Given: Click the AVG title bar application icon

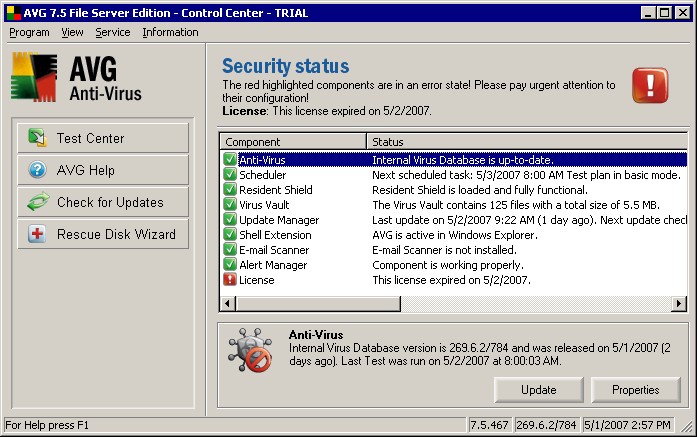Looking at the screenshot, I should click(x=14, y=13).
